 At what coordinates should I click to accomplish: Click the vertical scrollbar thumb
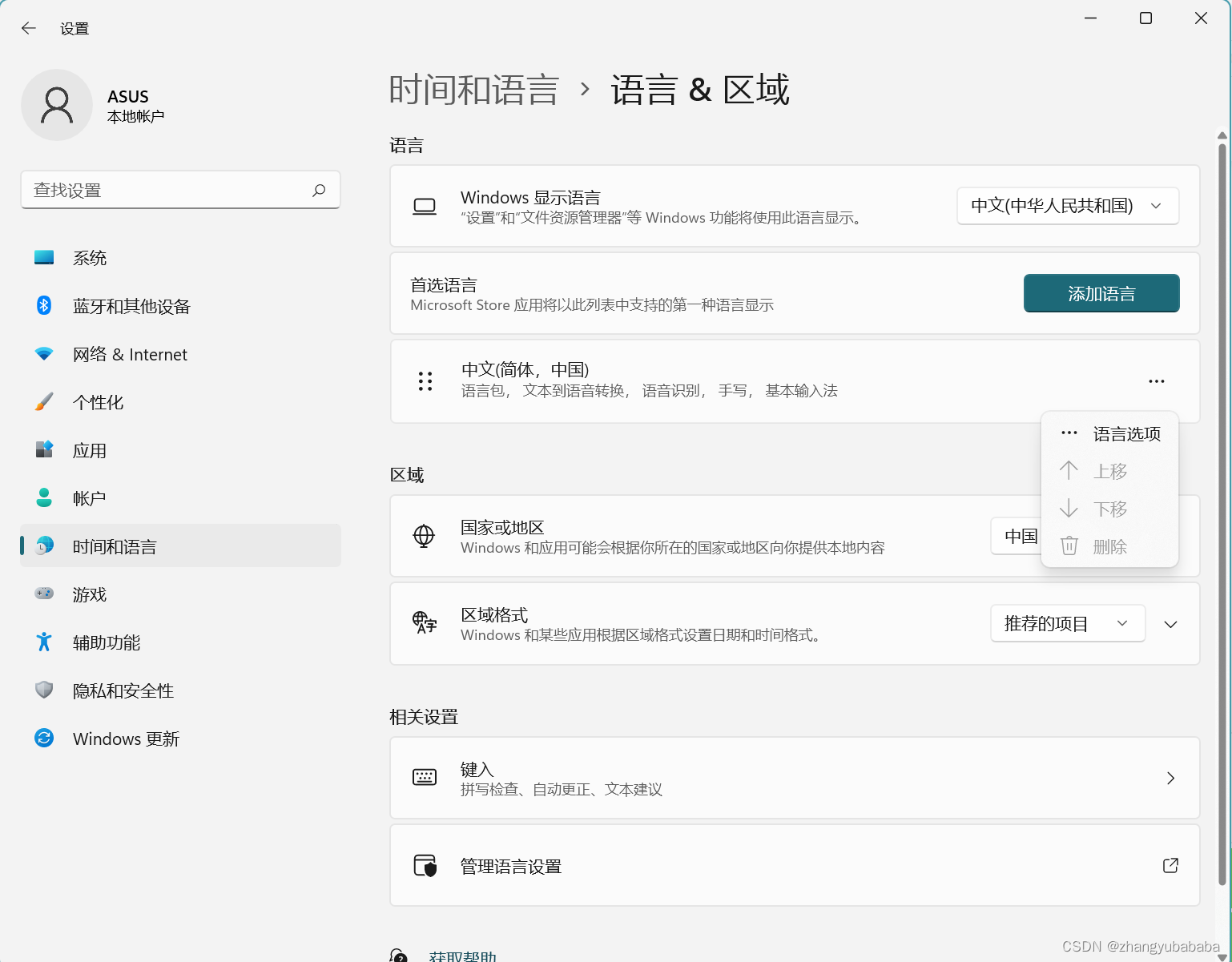point(1222,513)
